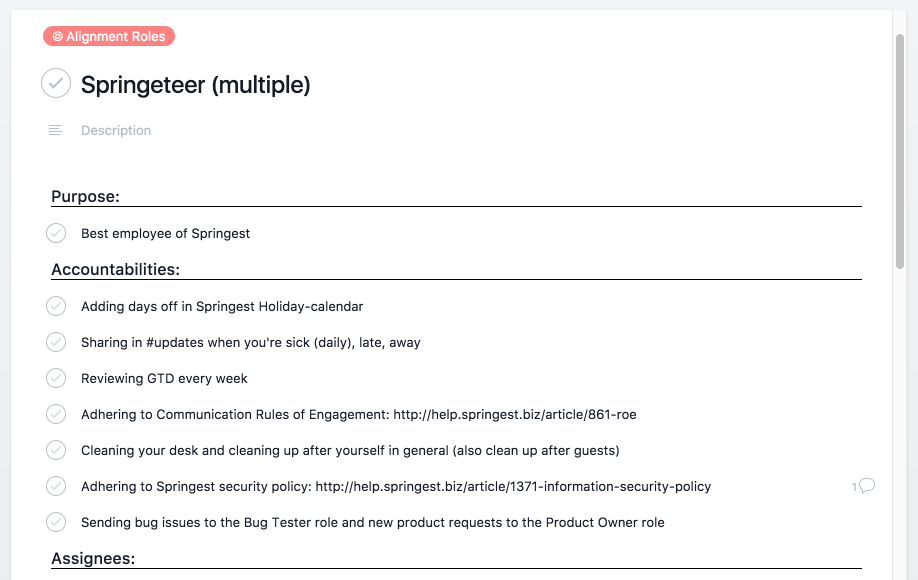Viewport: 918px width, 580px height.
Task: Check the 'Sending bug issues' subtask circle
Action: click(x=56, y=522)
